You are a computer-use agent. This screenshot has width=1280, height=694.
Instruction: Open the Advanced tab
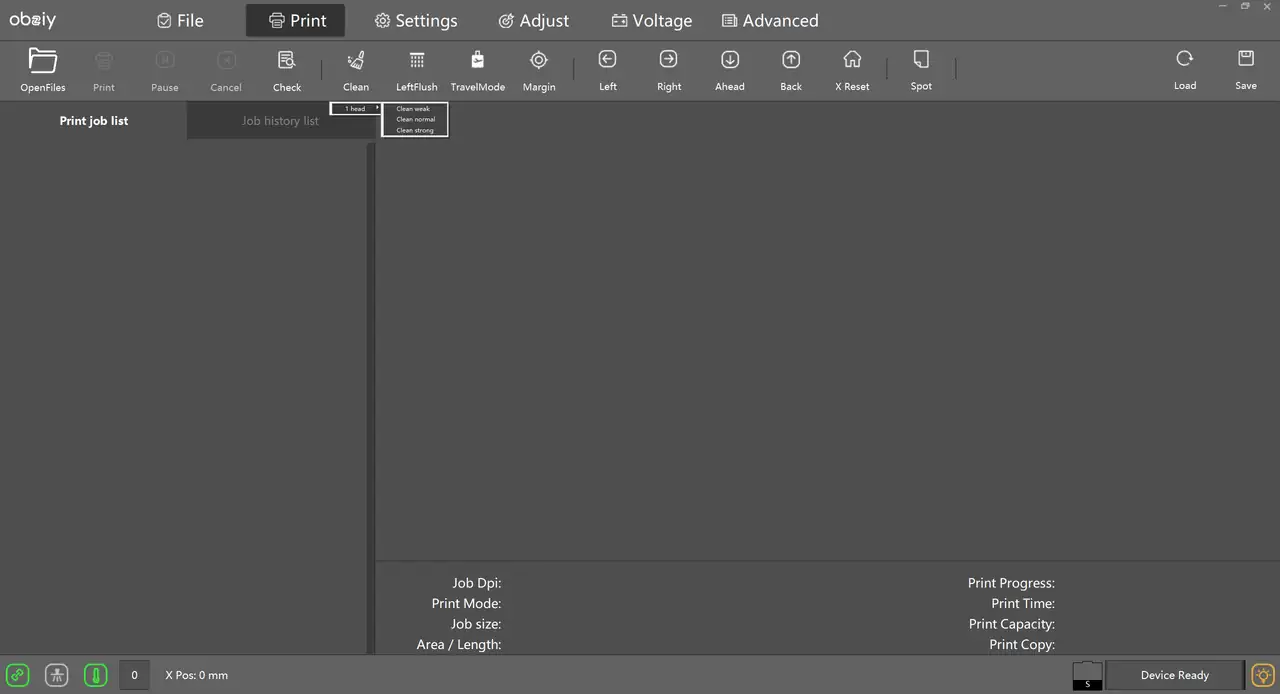[770, 20]
